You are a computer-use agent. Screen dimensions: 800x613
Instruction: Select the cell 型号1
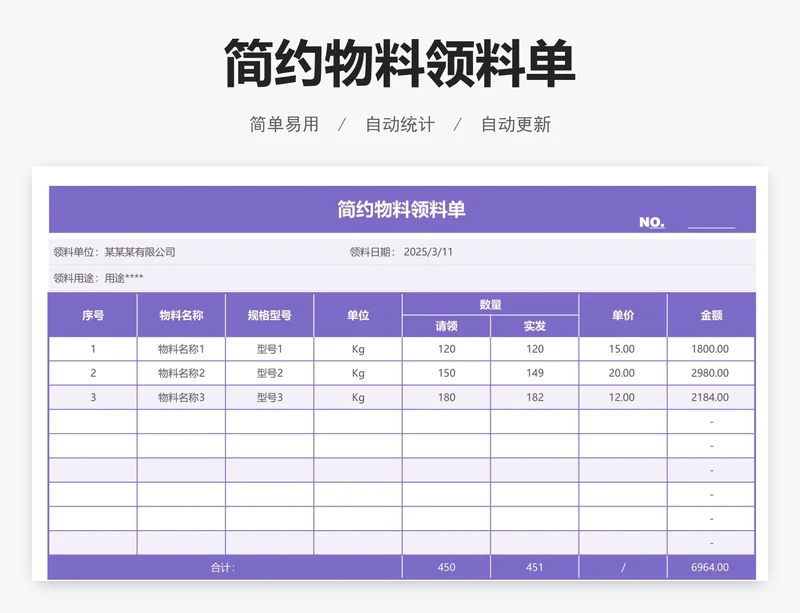click(x=269, y=349)
